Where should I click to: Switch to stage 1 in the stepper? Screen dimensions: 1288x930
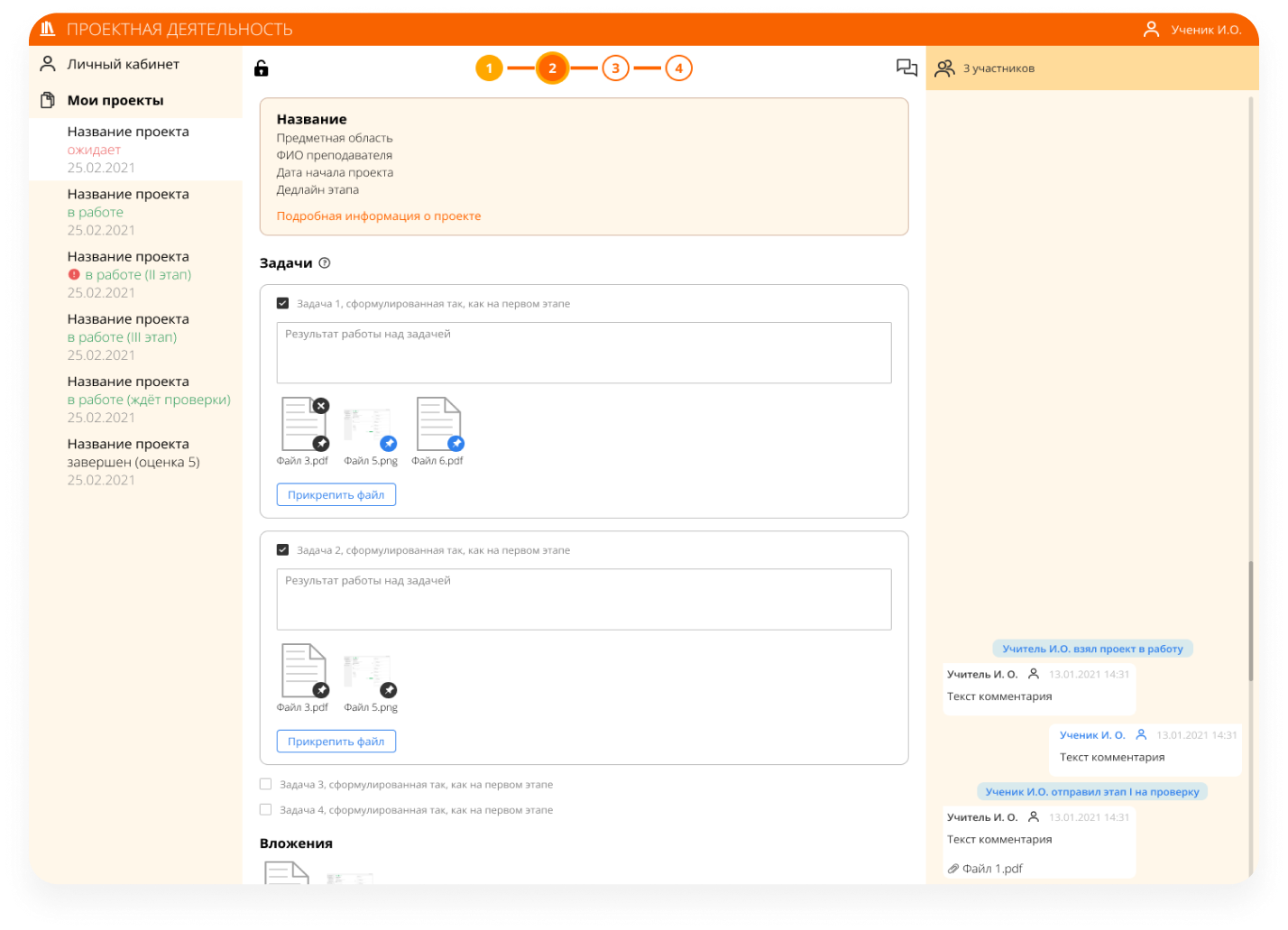tap(489, 68)
